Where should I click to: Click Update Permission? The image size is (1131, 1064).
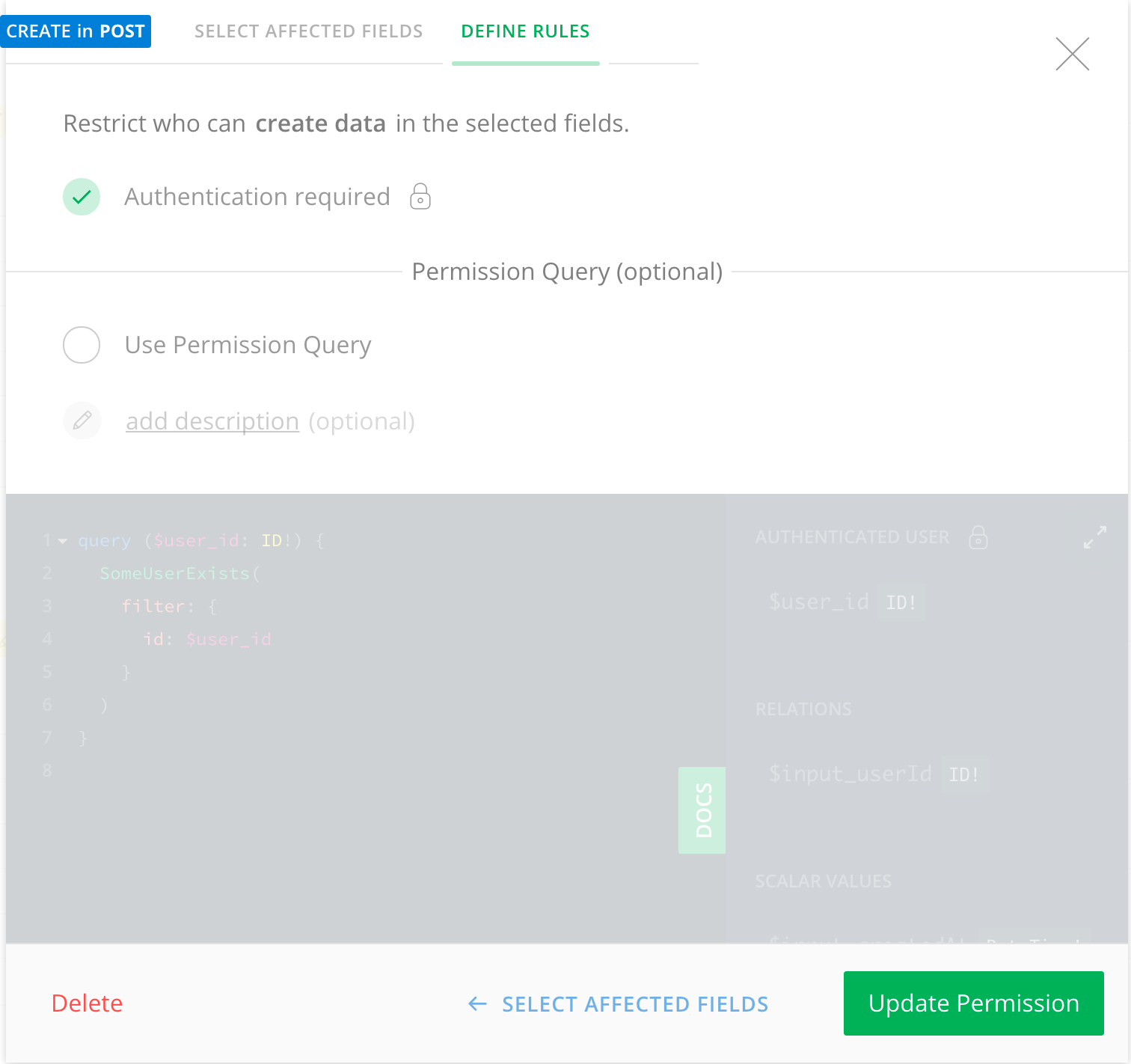(973, 1003)
